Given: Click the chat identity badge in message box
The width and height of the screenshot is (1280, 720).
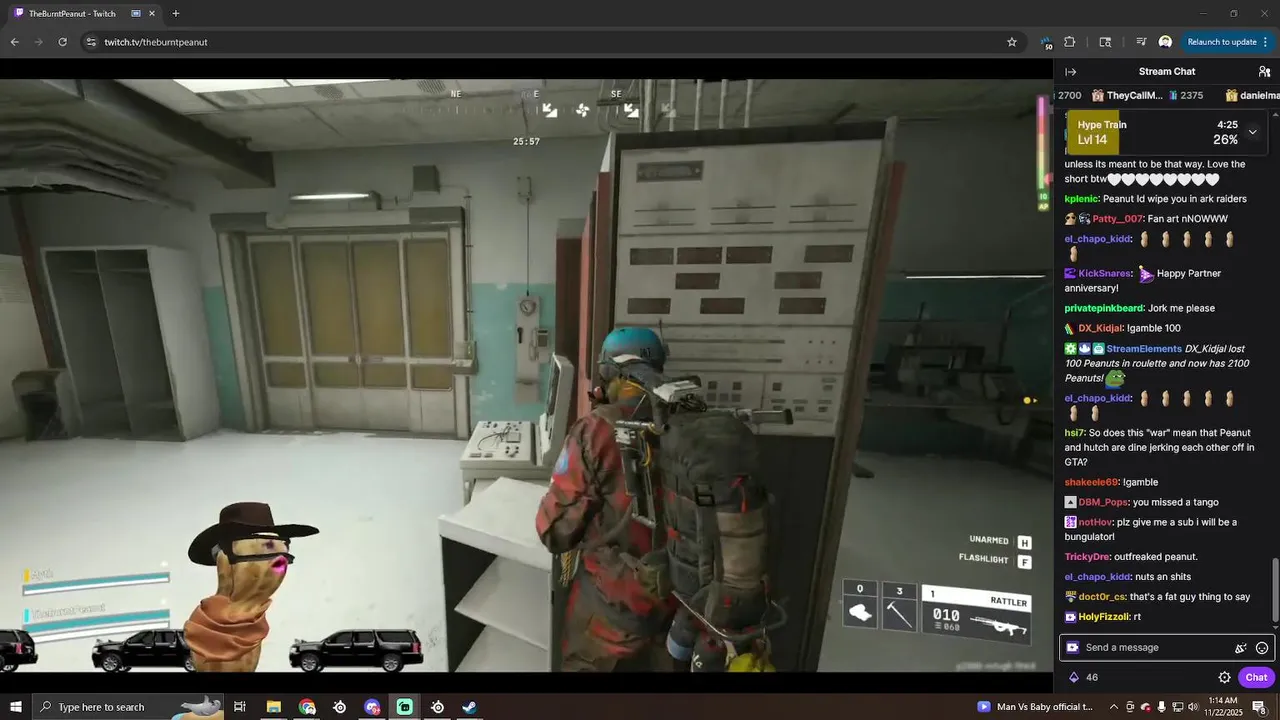Looking at the screenshot, I should point(1073,648).
